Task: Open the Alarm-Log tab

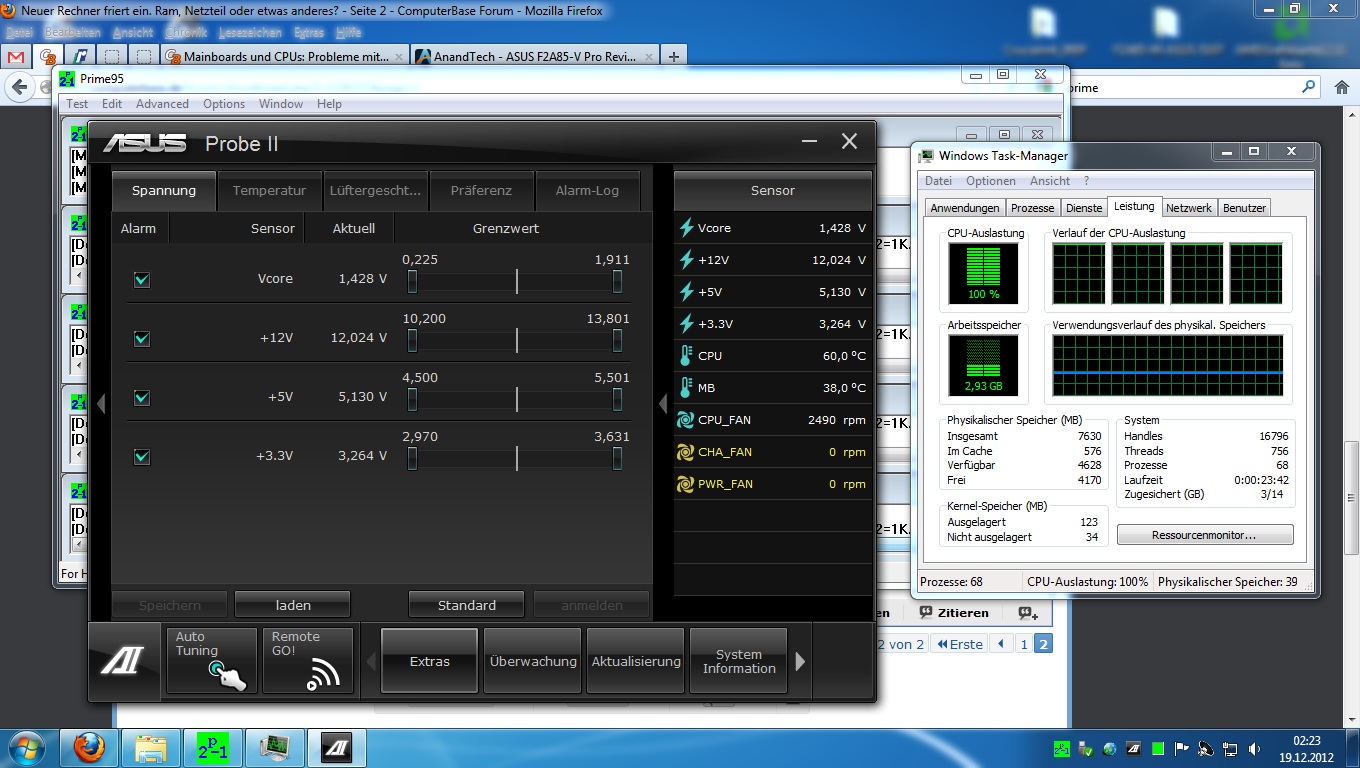Action: click(x=587, y=190)
